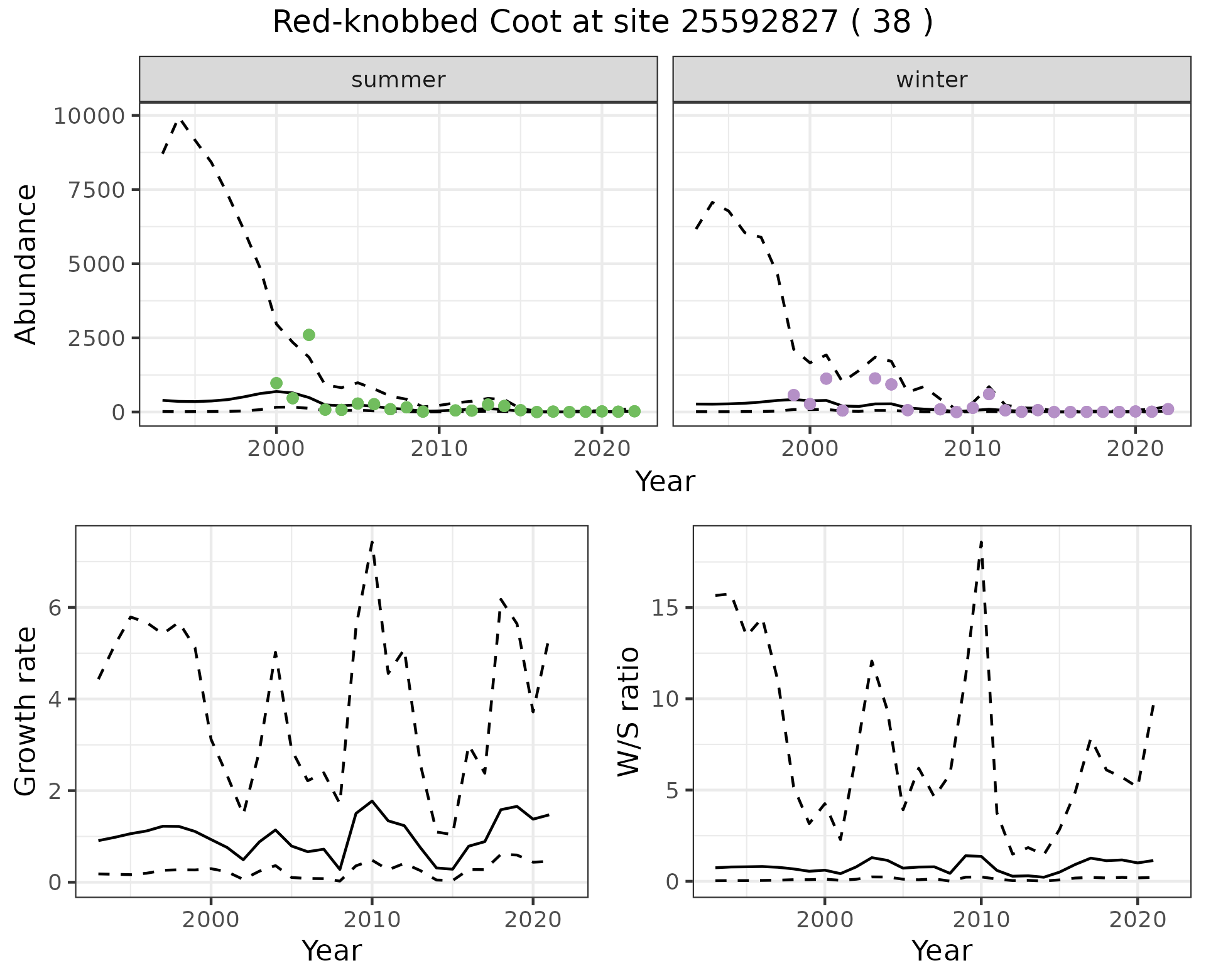Click the Year label under abundance panels
Image resolution: width=1206 pixels, height=980 pixels.
click(665, 482)
